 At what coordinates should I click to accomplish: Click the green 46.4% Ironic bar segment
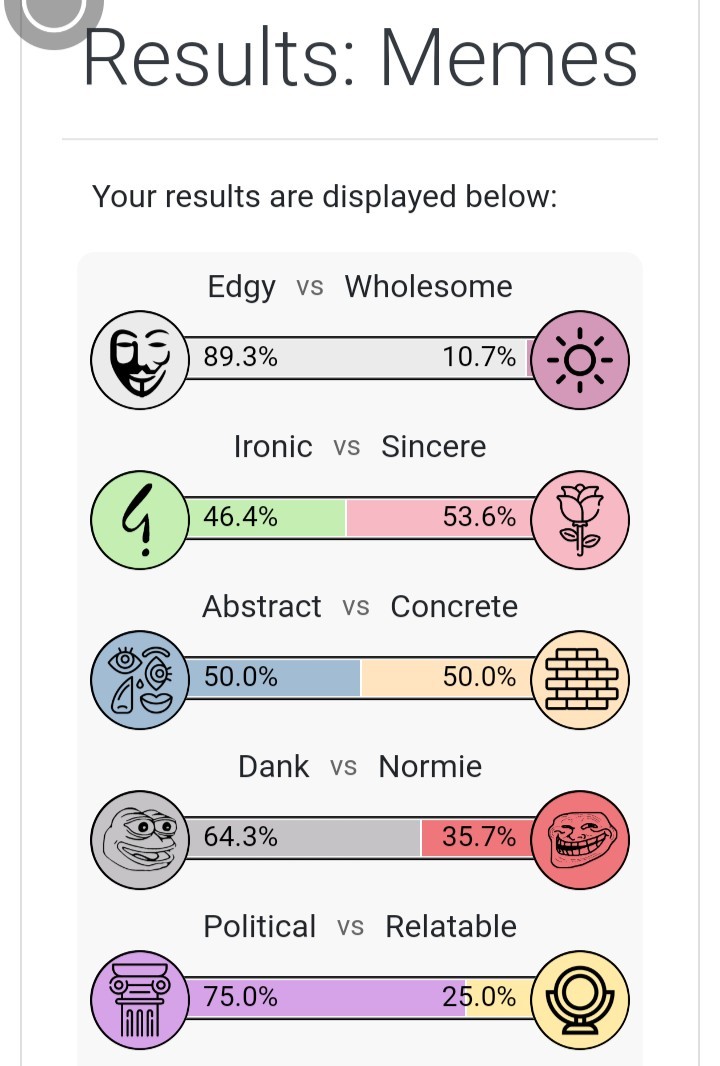(x=265, y=517)
